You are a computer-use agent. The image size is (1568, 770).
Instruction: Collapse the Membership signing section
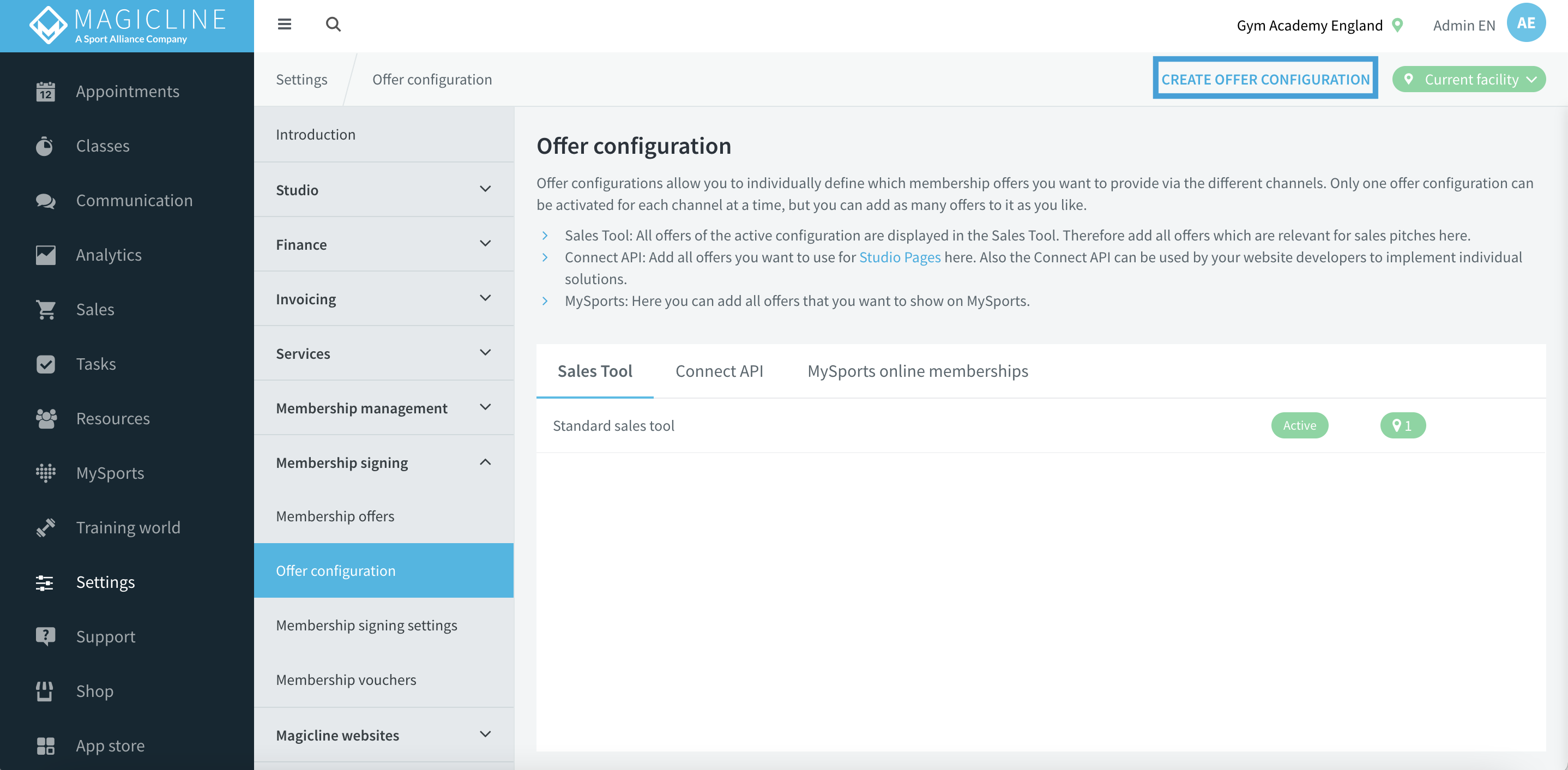[384, 462]
